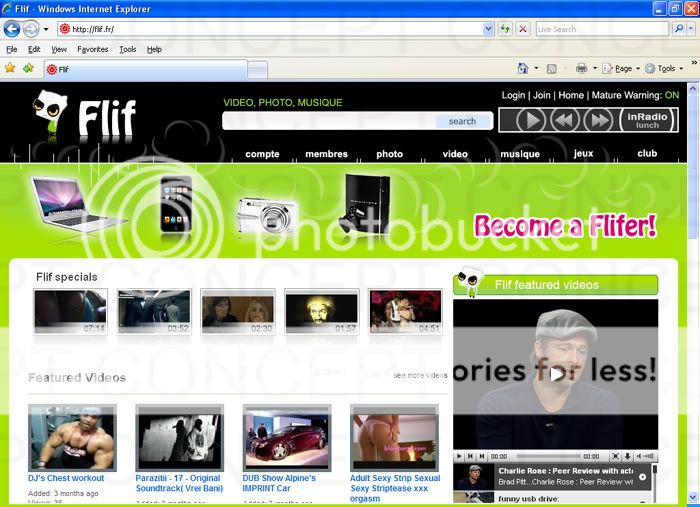Open the recent pages dropdown arrow
This screenshot has height=507, width=700.
[46, 29]
